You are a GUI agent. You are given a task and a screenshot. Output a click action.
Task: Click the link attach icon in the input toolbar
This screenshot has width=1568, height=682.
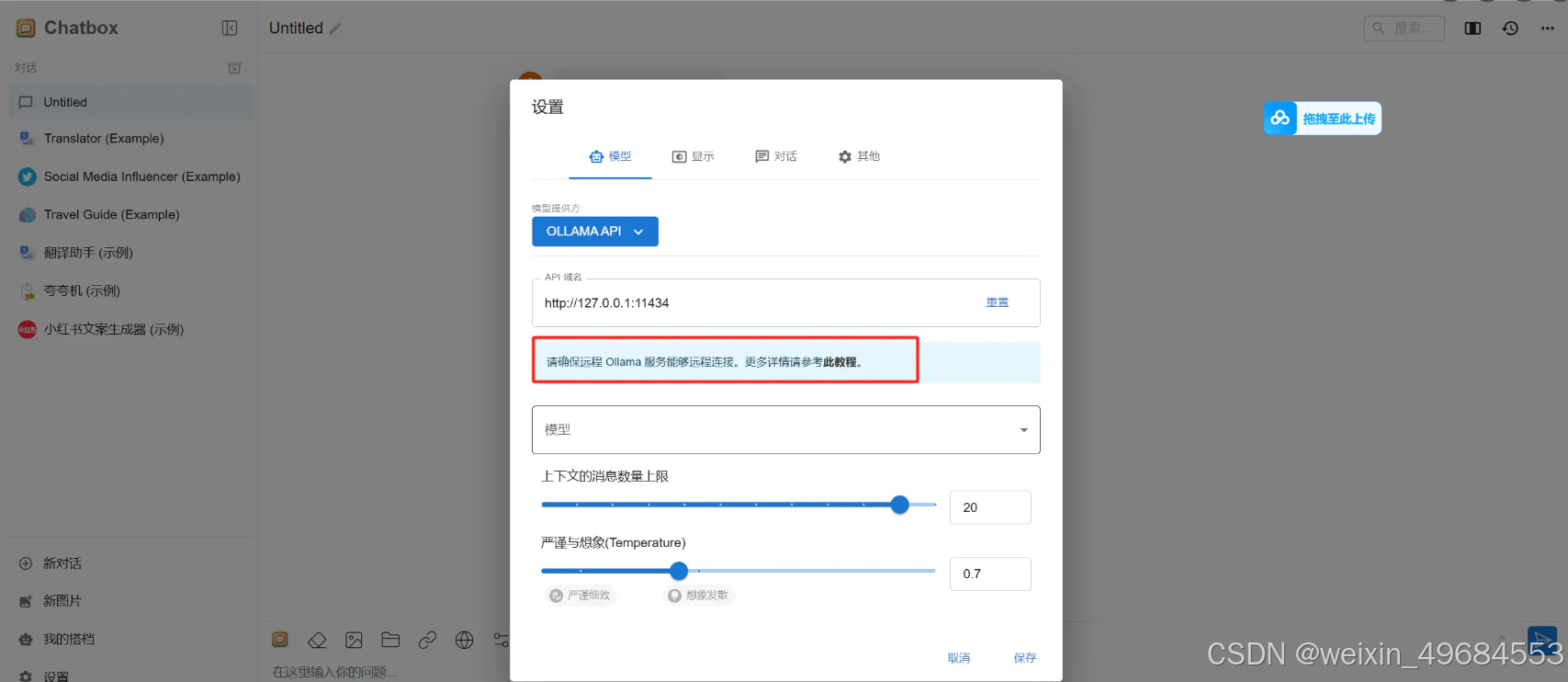[427, 640]
